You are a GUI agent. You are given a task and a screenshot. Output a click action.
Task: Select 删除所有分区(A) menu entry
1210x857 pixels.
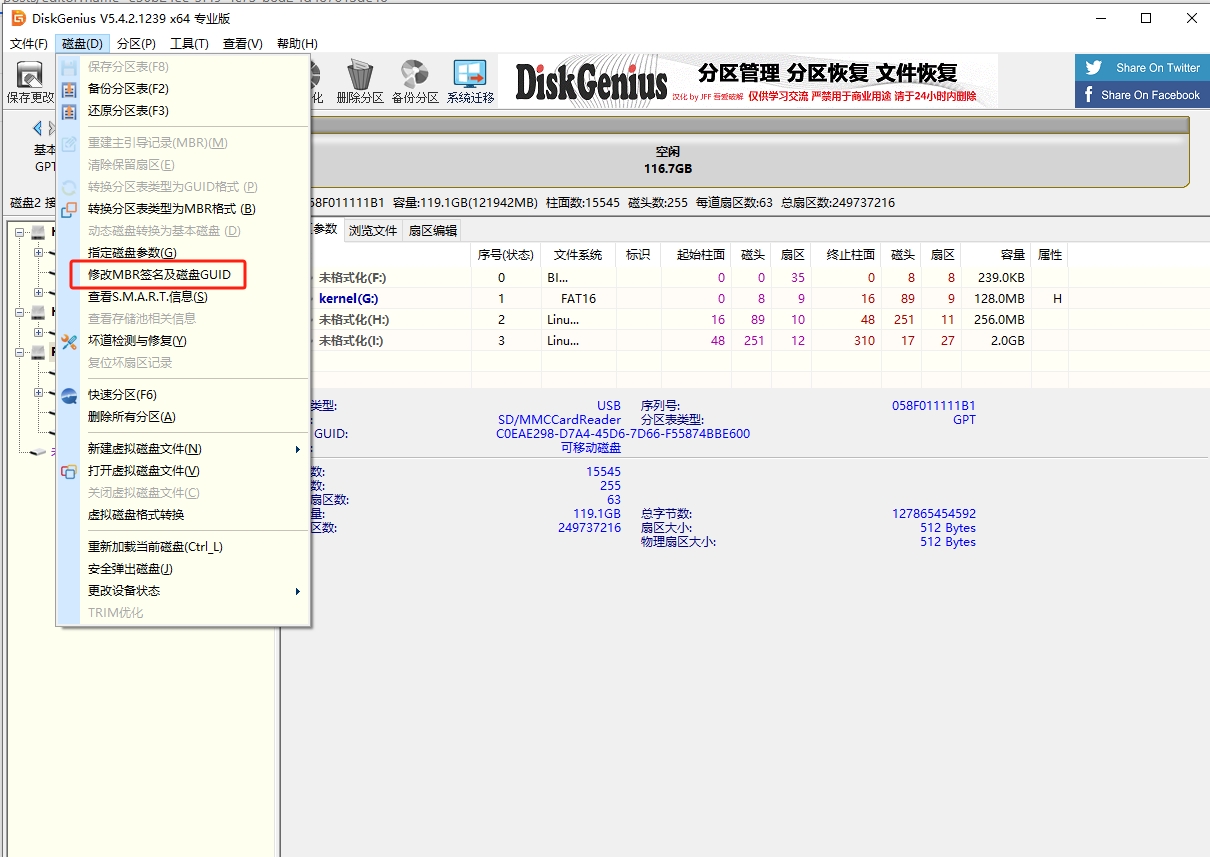[x=183, y=417]
